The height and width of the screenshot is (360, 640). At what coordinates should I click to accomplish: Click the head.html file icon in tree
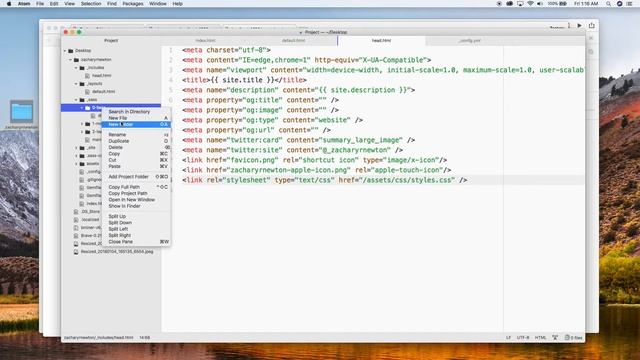[88, 76]
